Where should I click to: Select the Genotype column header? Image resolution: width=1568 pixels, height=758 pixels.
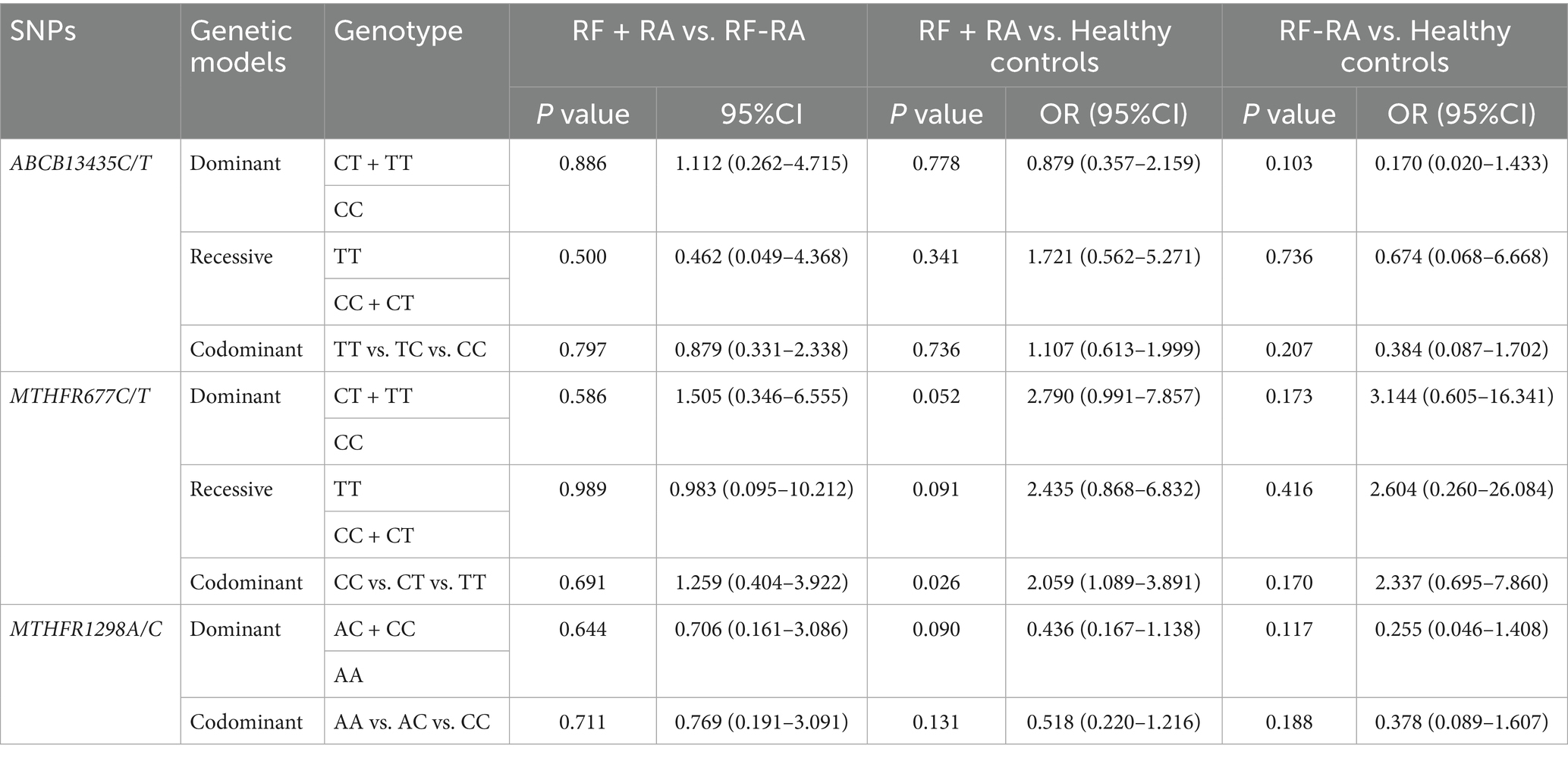pyautogui.click(x=398, y=31)
